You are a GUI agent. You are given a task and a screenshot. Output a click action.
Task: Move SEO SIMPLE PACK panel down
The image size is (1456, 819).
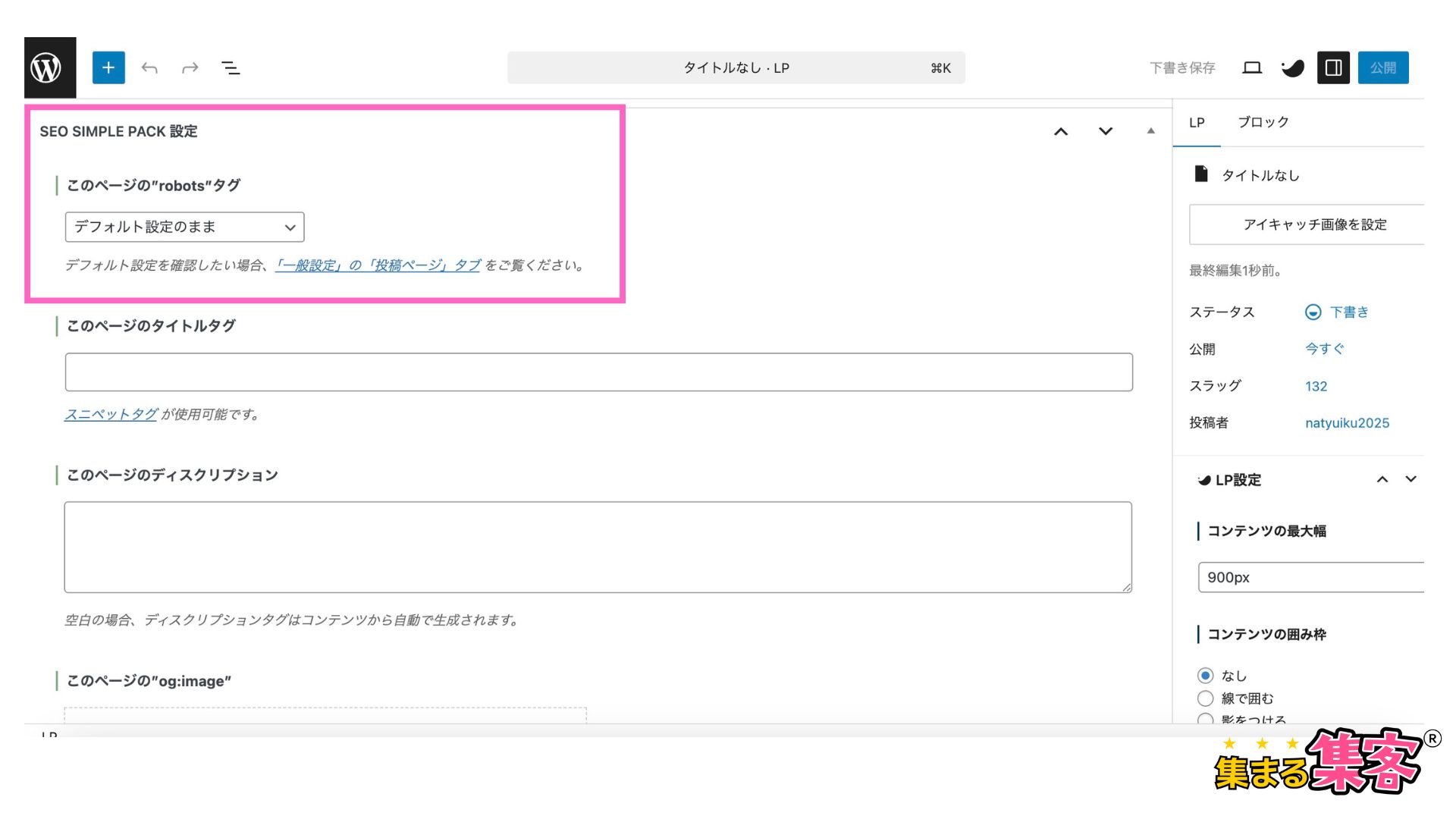point(1106,131)
